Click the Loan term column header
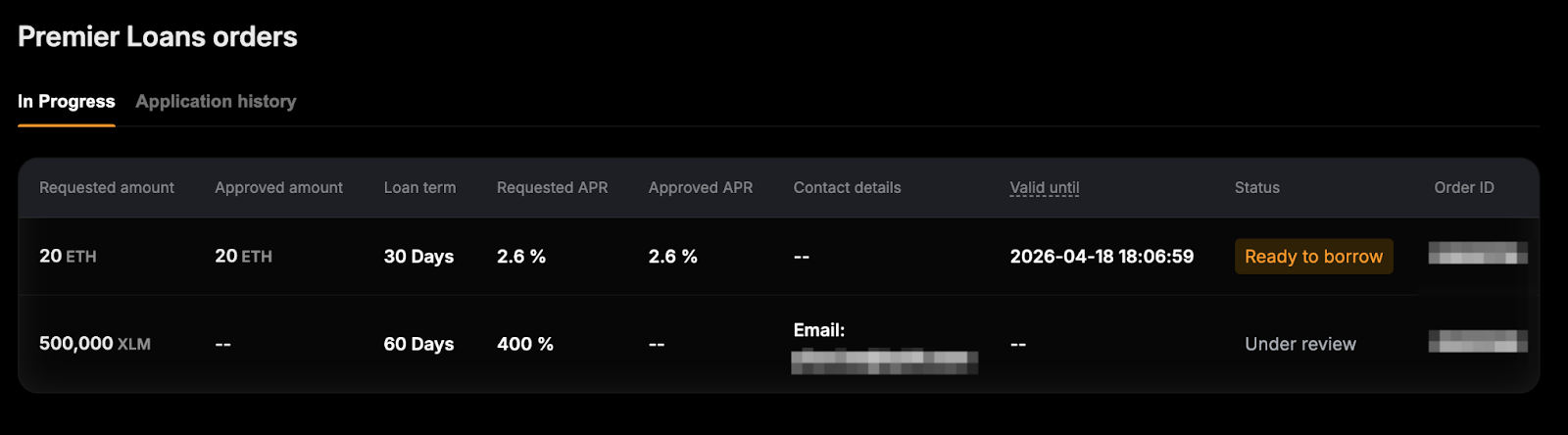Viewport: 1568px width, 435px height. pos(419,188)
